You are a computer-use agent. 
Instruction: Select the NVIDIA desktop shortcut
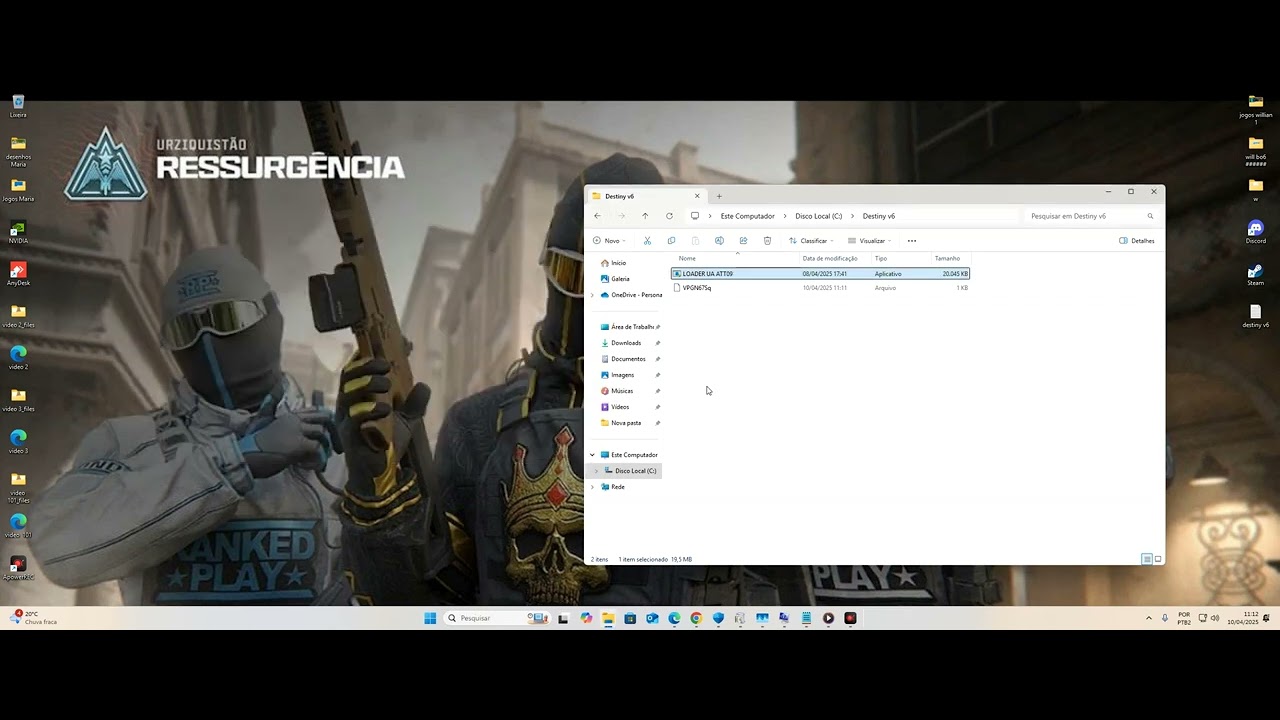coord(18,232)
